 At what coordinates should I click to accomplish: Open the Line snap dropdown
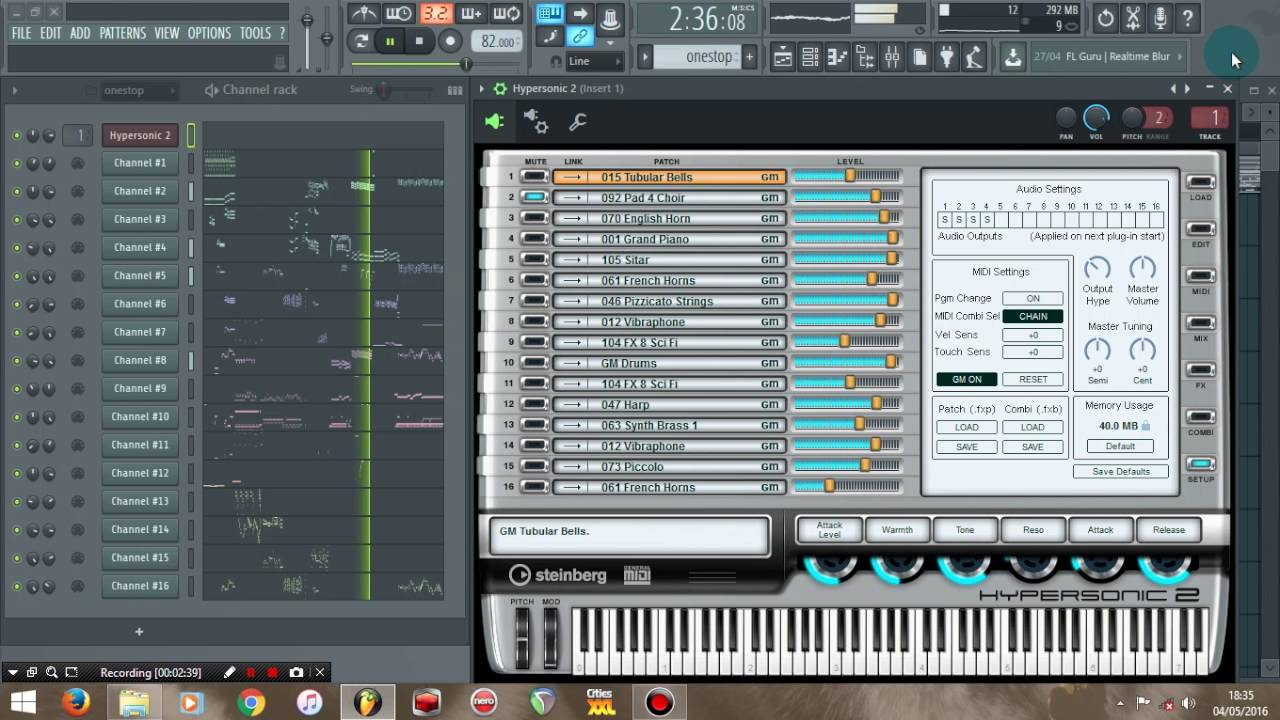594,61
